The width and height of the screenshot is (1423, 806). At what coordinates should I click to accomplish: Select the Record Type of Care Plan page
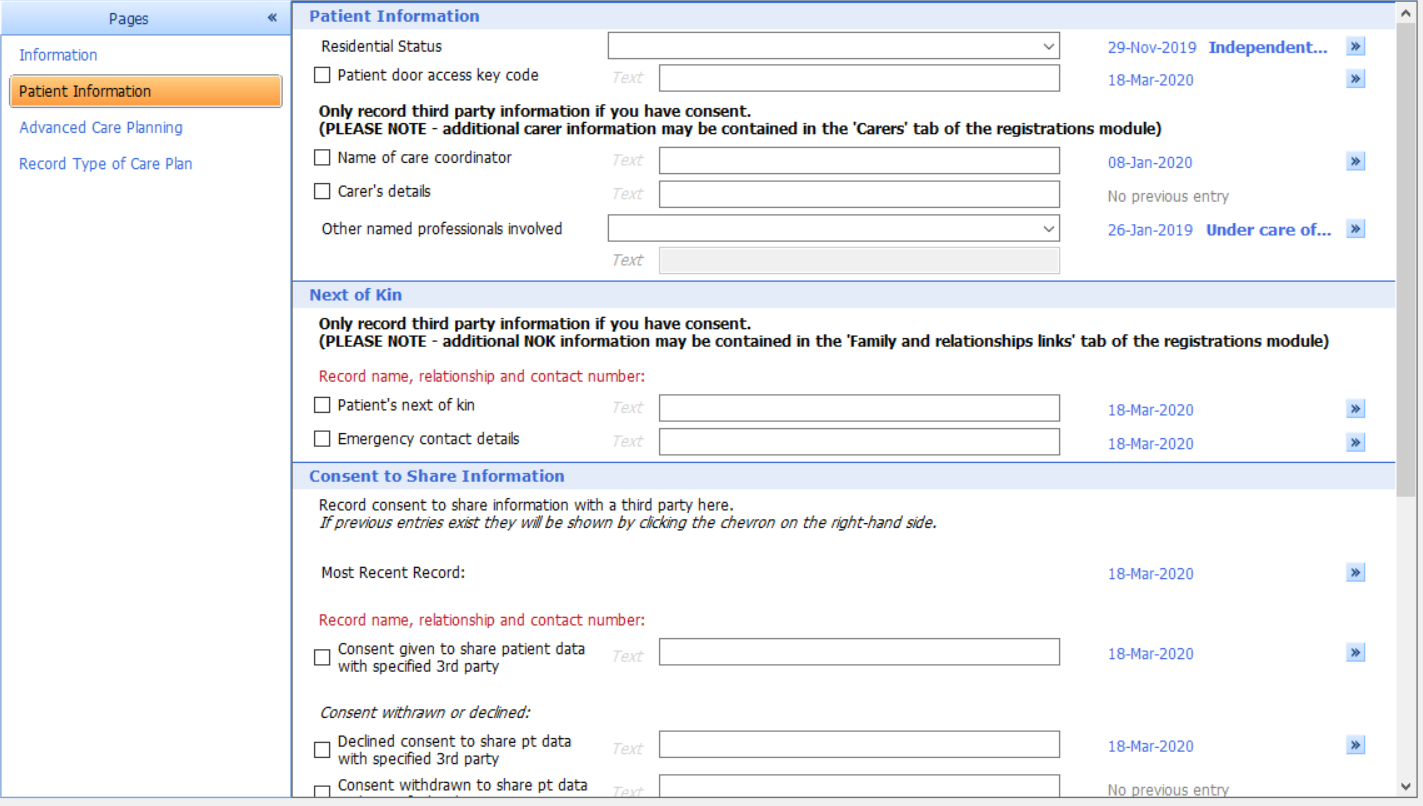(105, 163)
